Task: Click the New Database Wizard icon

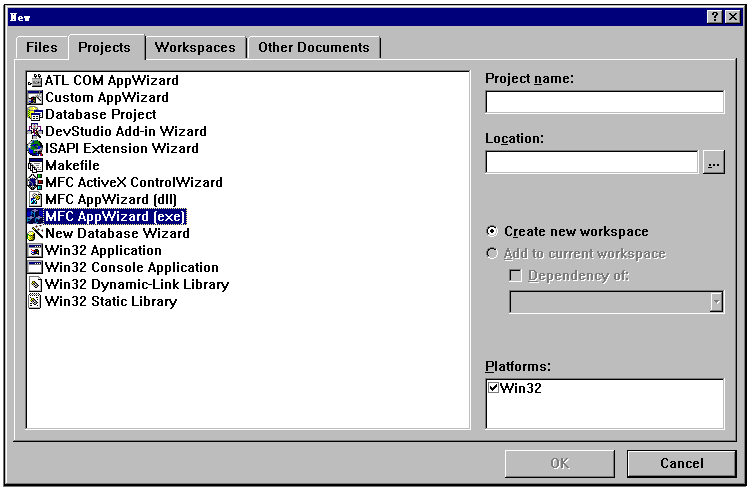Action: 35,233
